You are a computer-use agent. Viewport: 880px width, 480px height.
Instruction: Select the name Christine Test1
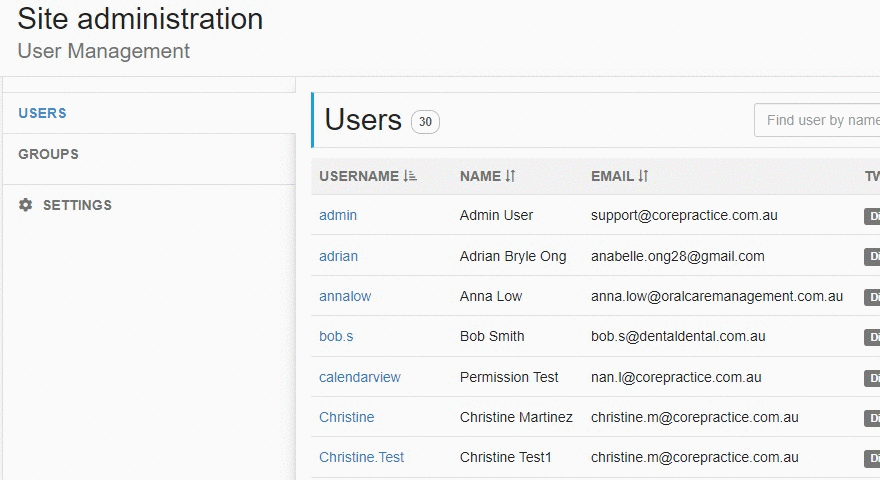[506, 457]
